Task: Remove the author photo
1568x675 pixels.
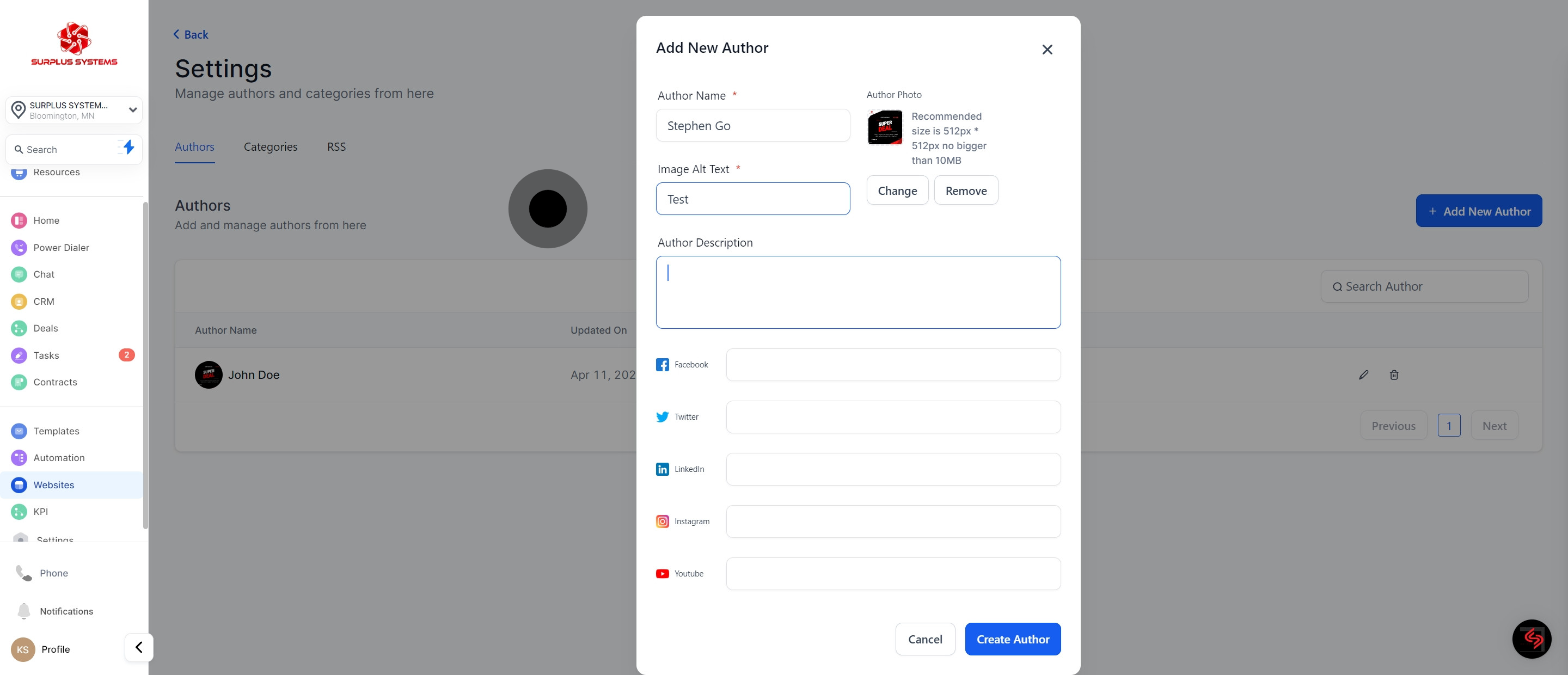Action: click(965, 191)
